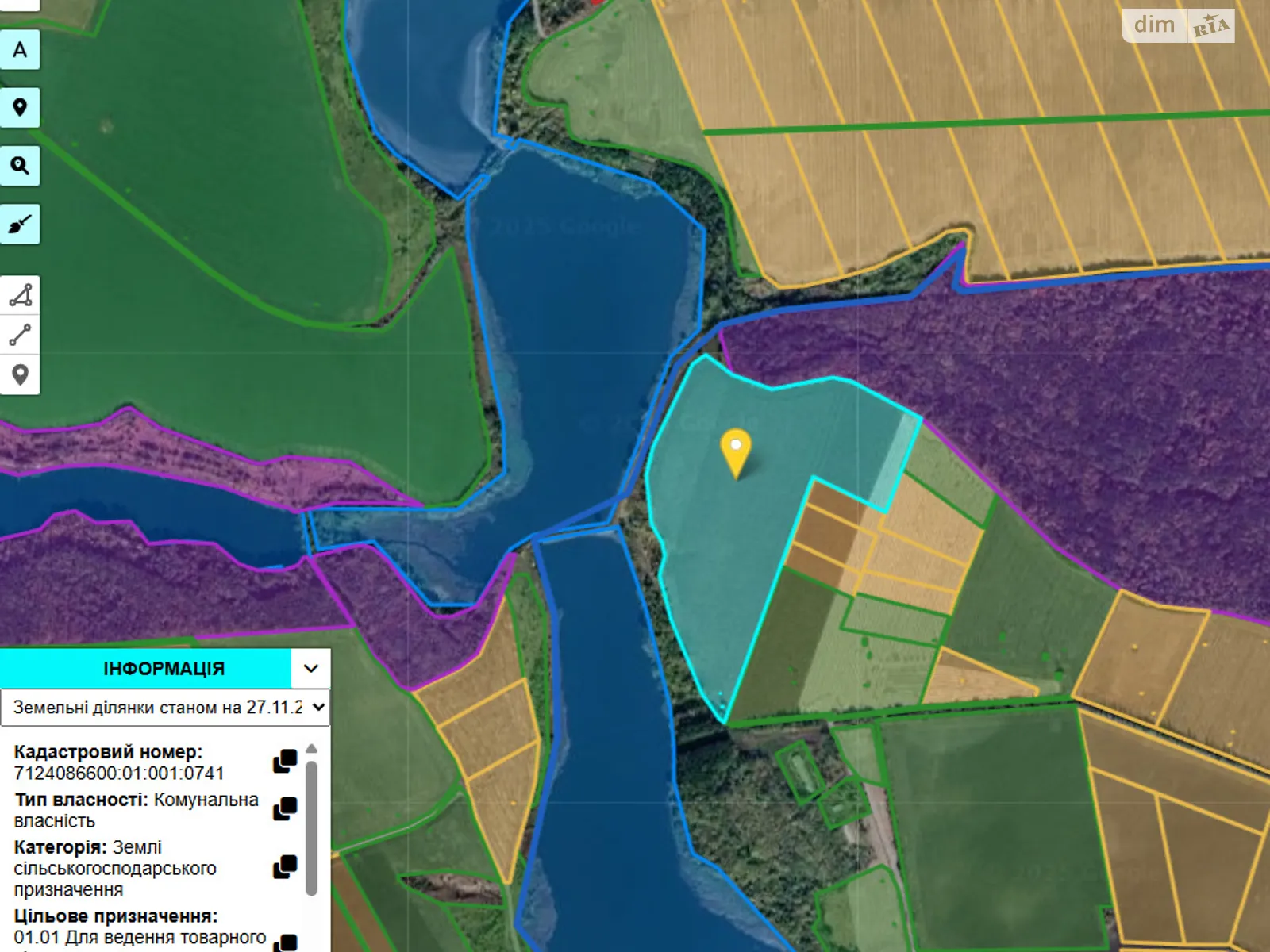Copy the Цільове призначення value

click(x=285, y=942)
